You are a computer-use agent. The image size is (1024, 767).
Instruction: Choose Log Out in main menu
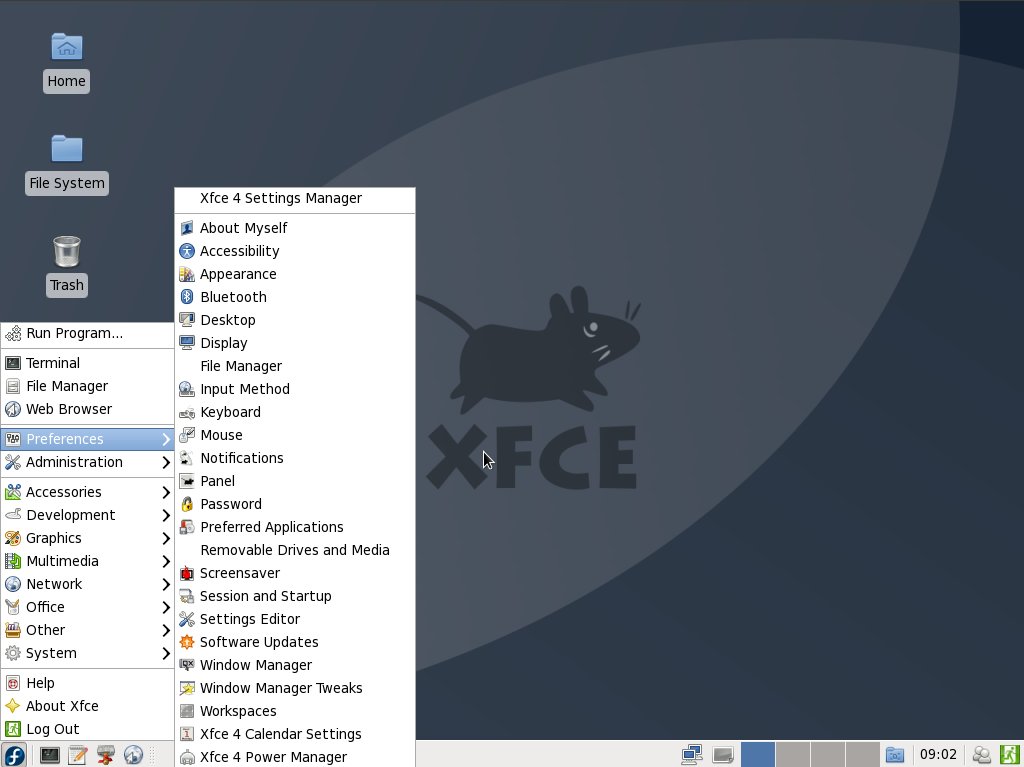[88, 729]
